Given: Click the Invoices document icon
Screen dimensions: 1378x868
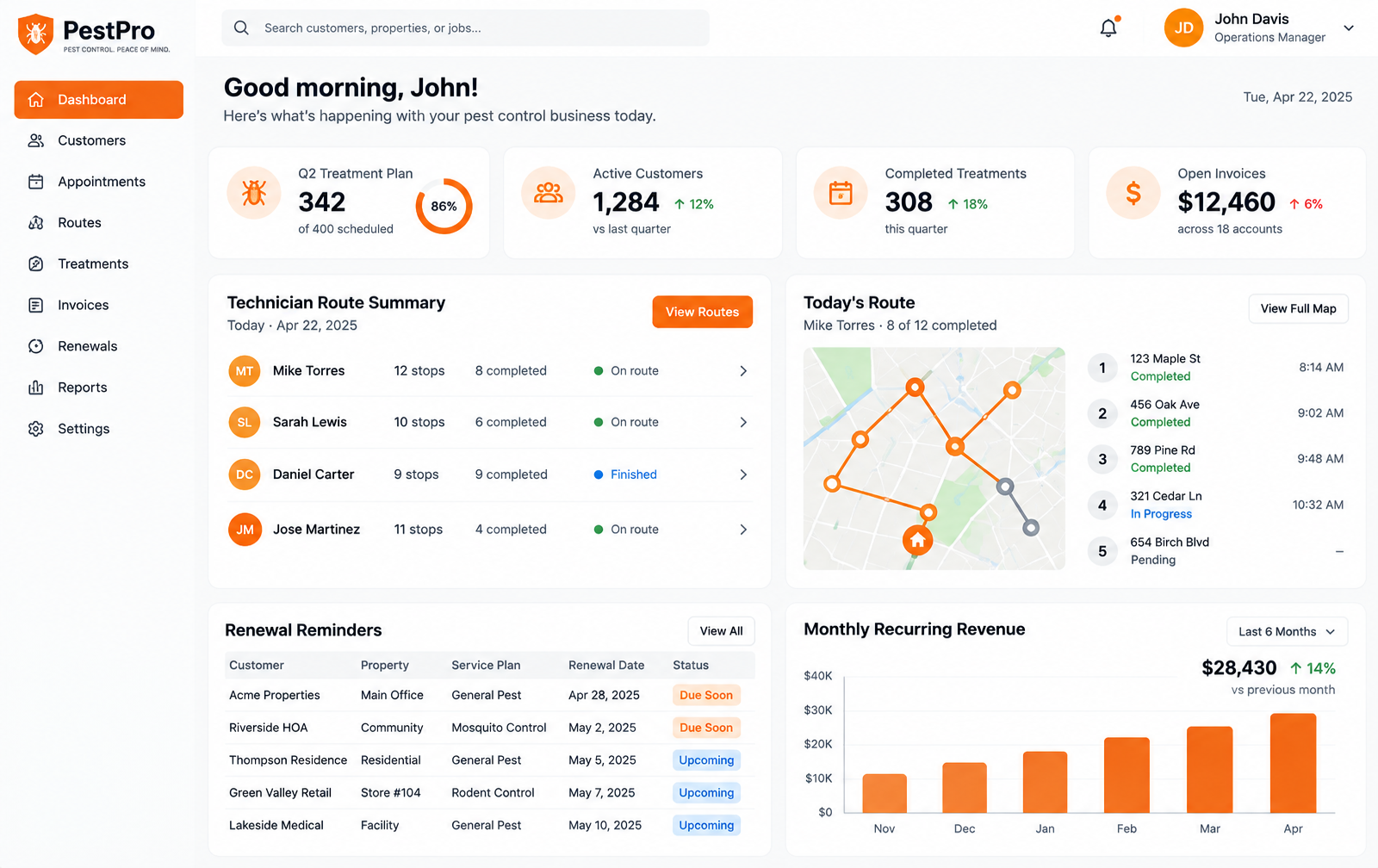Looking at the screenshot, I should pyautogui.click(x=35, y=305).
